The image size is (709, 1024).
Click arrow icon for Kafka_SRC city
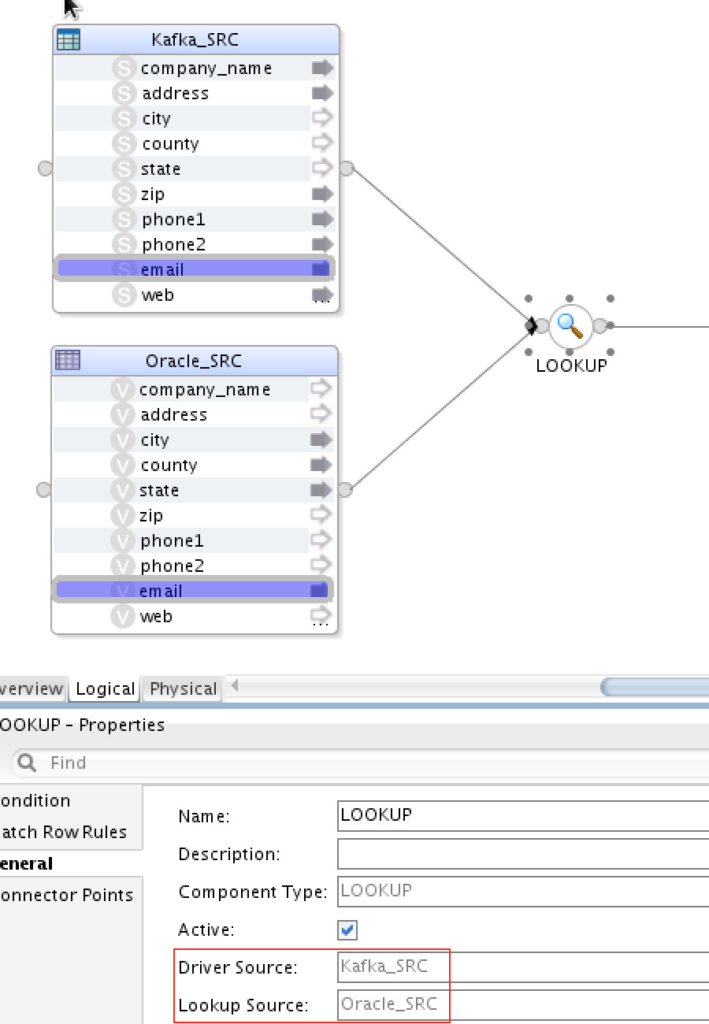[322, 118]
